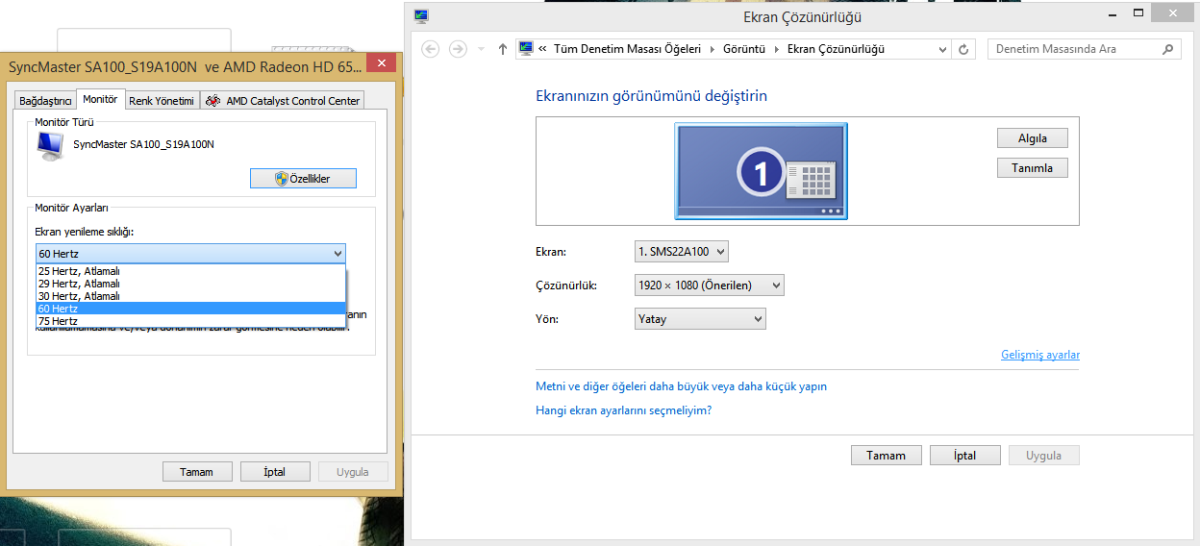Click the SyncMaster monitor icon
Screen dimensions: 1200x546
tap(49, 146)
